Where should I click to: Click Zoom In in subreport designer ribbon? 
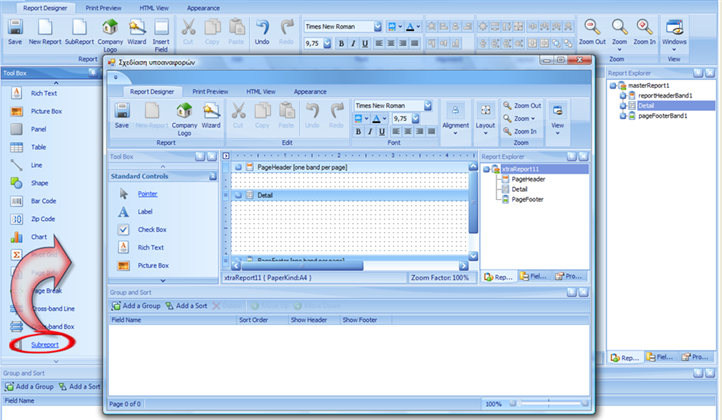(x=519, y=131)
